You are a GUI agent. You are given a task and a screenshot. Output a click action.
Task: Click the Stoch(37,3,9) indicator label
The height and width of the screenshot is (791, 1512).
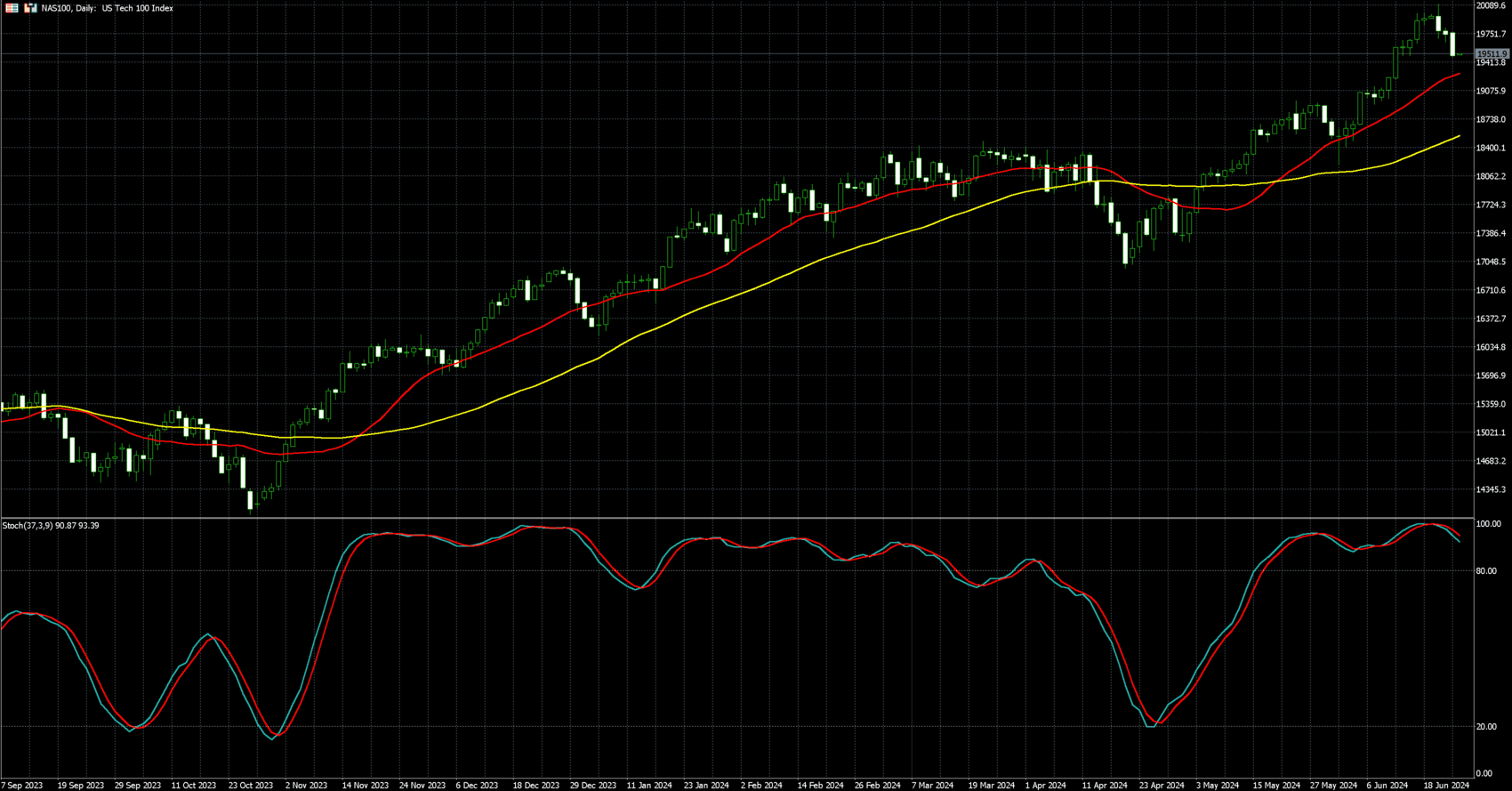51,526
